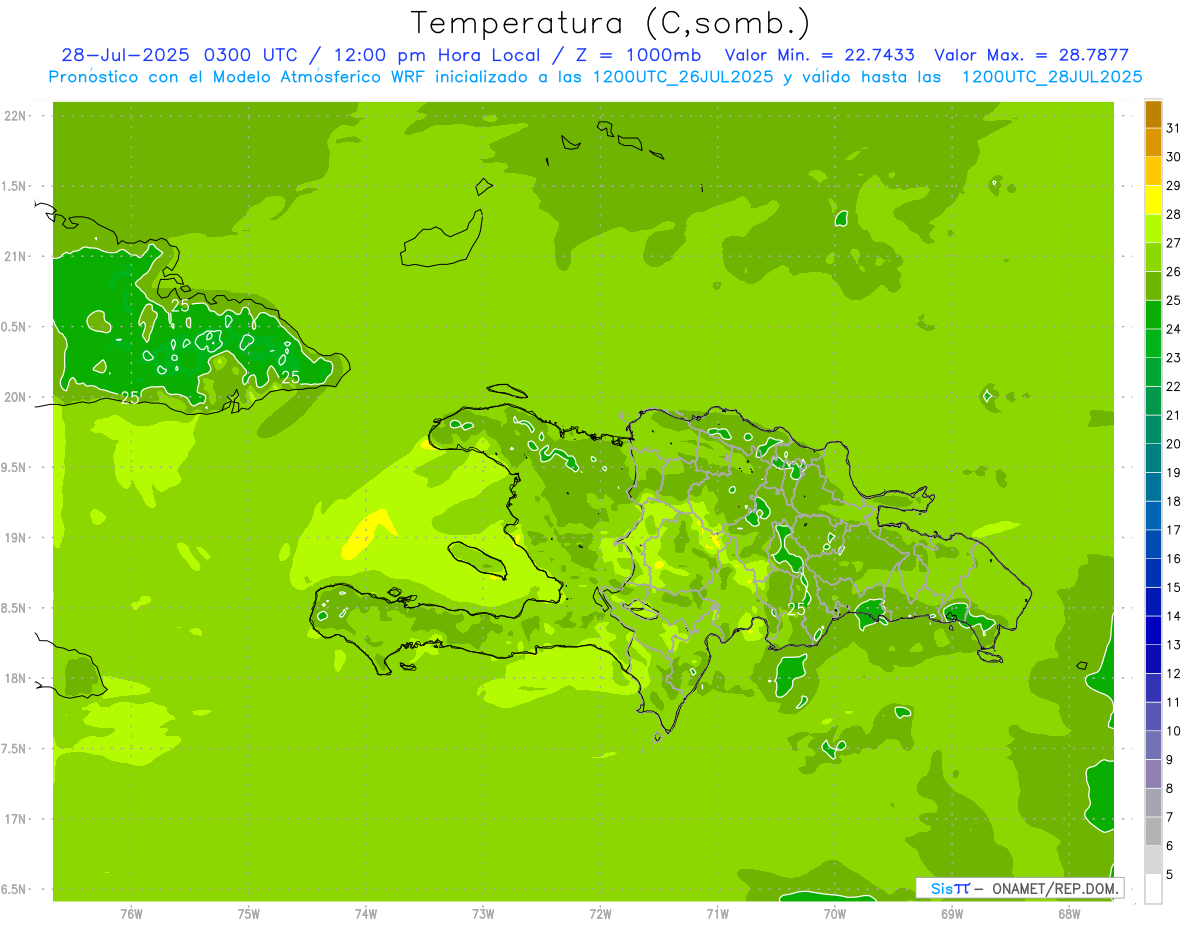
Task: Click Great Inagua island outline north of Haiti
Action: point(442,238)
